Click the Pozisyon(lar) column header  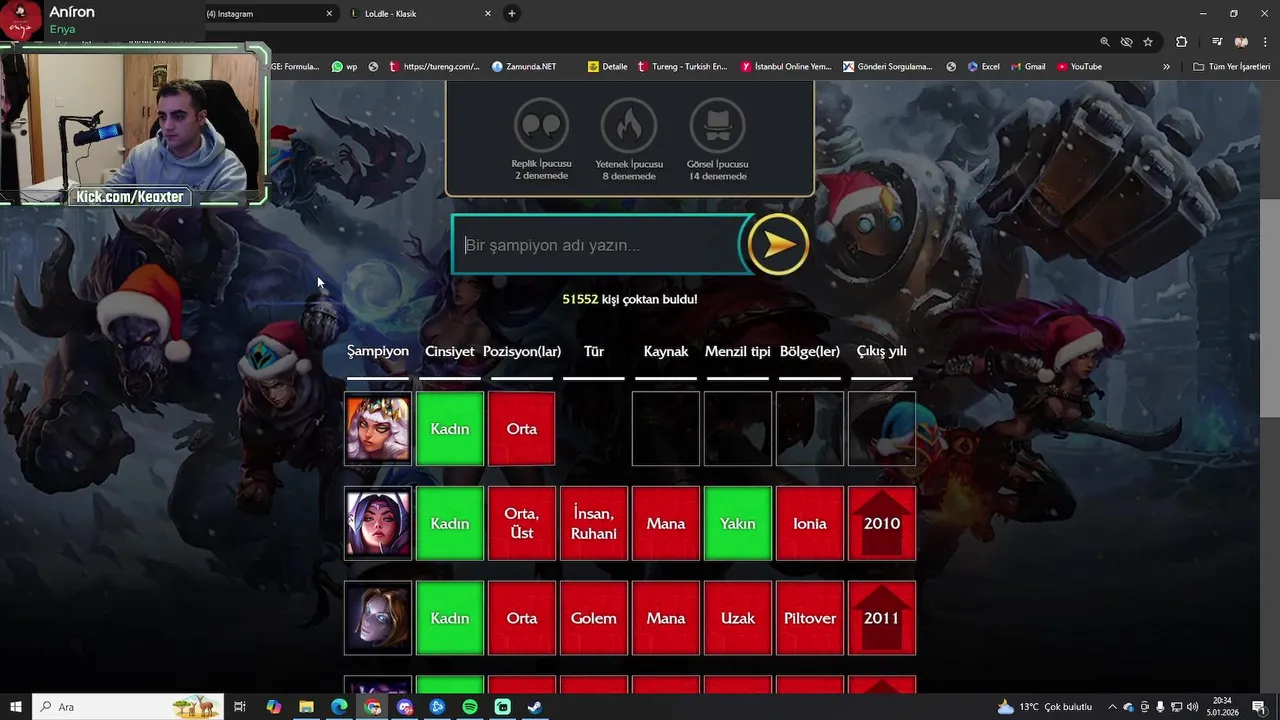click(x=522, y=351)
